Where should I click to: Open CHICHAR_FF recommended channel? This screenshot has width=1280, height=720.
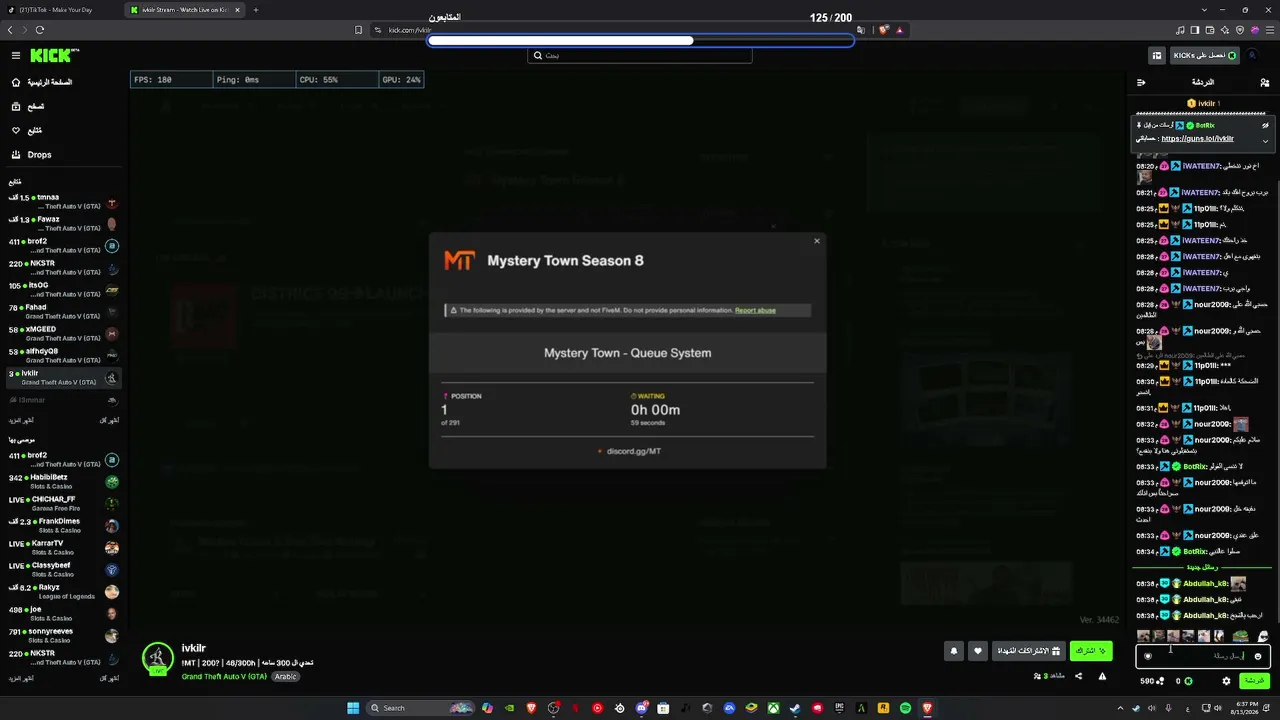[64, 503]
